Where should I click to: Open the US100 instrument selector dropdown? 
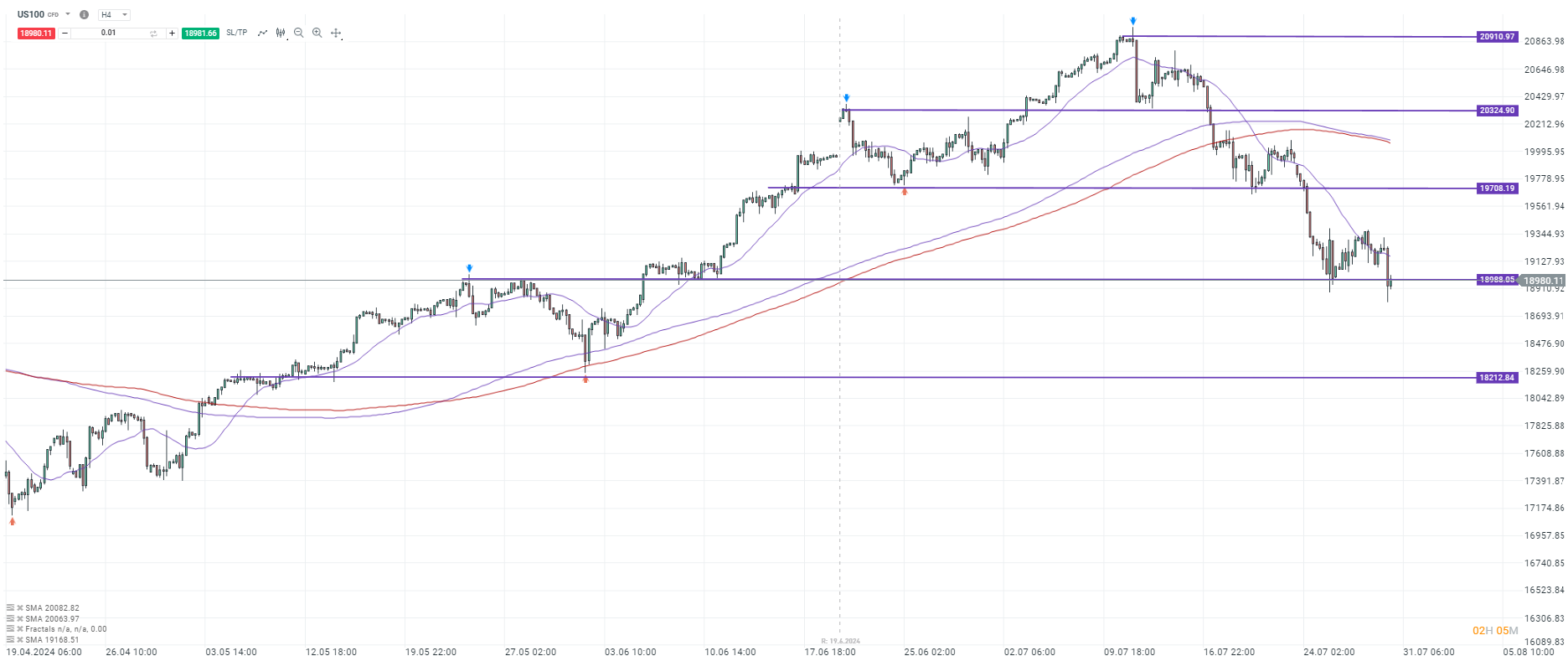[68, 14]
